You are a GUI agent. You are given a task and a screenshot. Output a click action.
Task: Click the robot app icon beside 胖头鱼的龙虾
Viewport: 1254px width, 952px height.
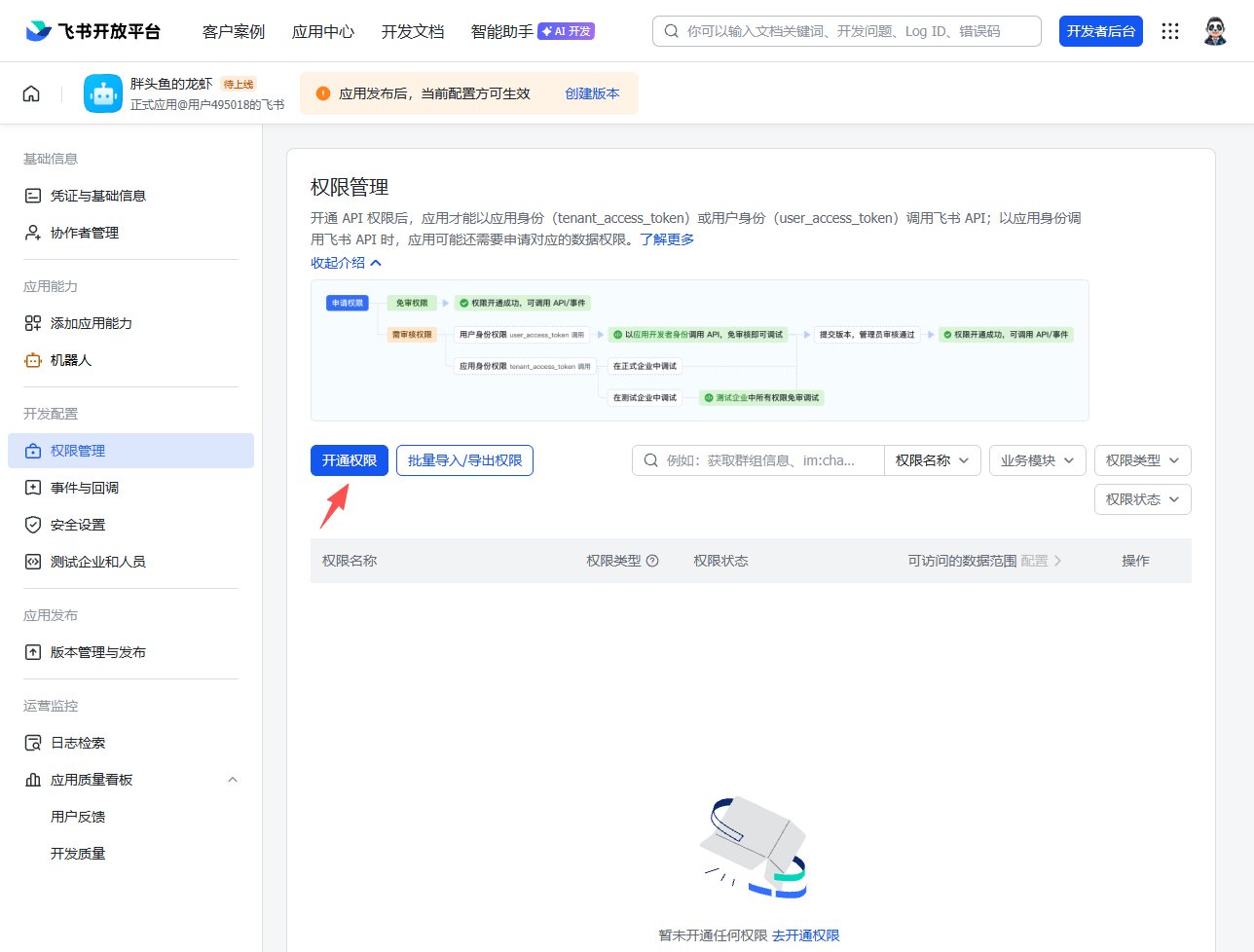(x=103, y=93)
